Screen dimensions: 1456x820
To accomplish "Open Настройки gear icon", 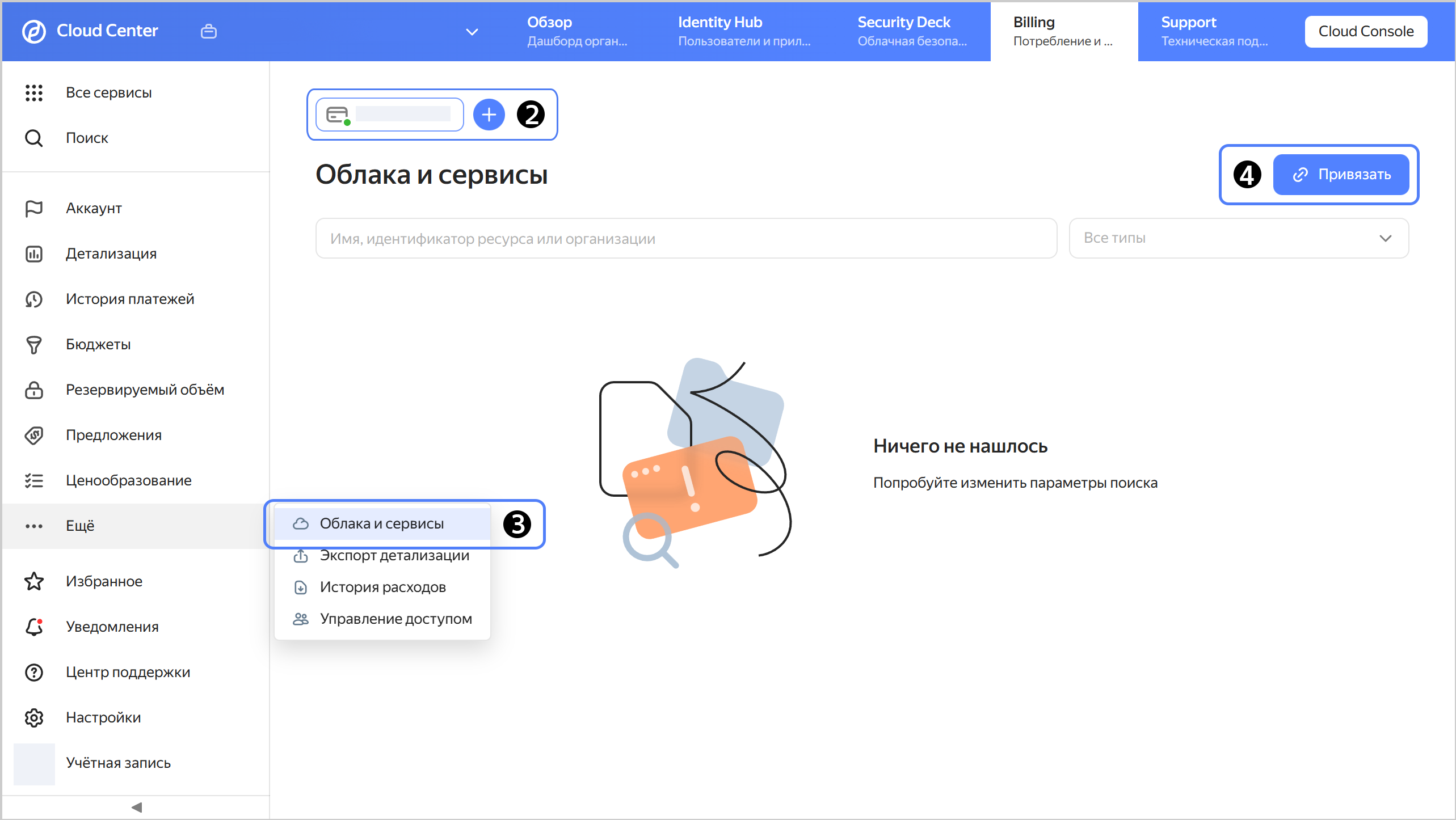I will [34, 717].
